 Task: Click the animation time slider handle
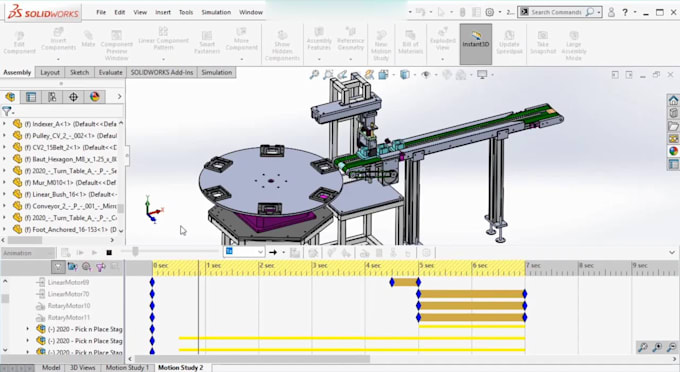tap(135, 251)
